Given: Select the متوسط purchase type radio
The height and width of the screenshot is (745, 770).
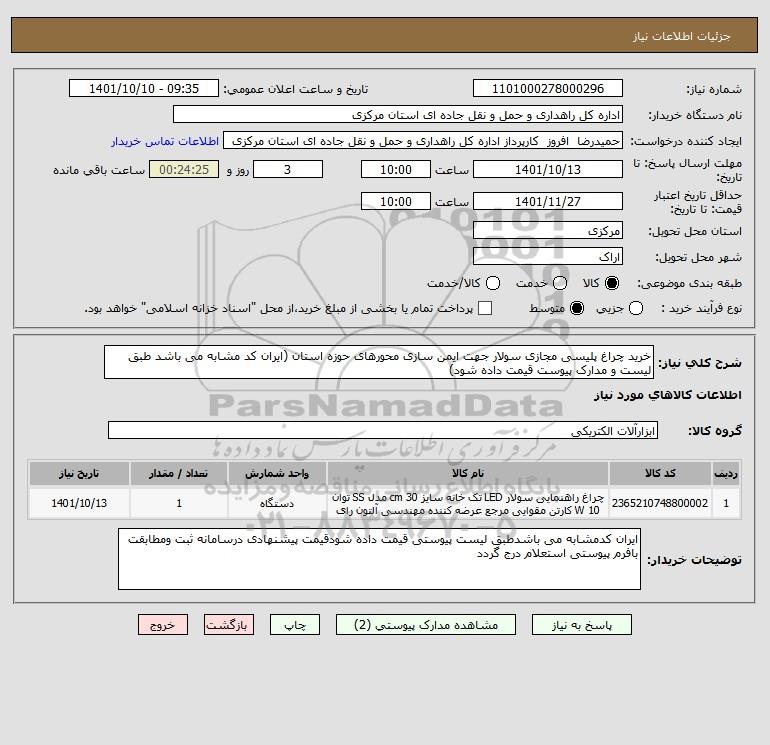Looking at the screenshot, I should (x=577, y=308).
